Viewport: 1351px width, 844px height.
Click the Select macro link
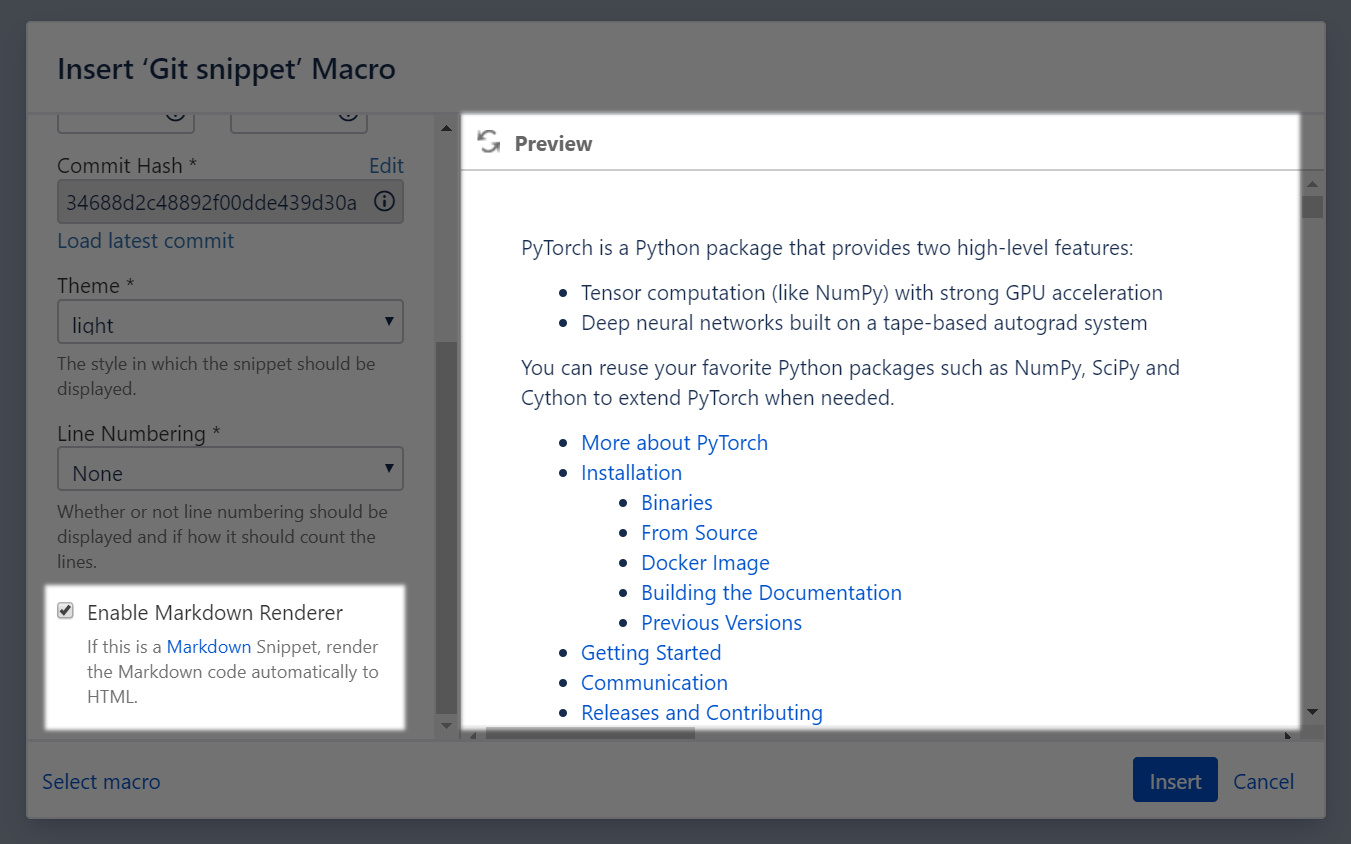tap(101, 781)
